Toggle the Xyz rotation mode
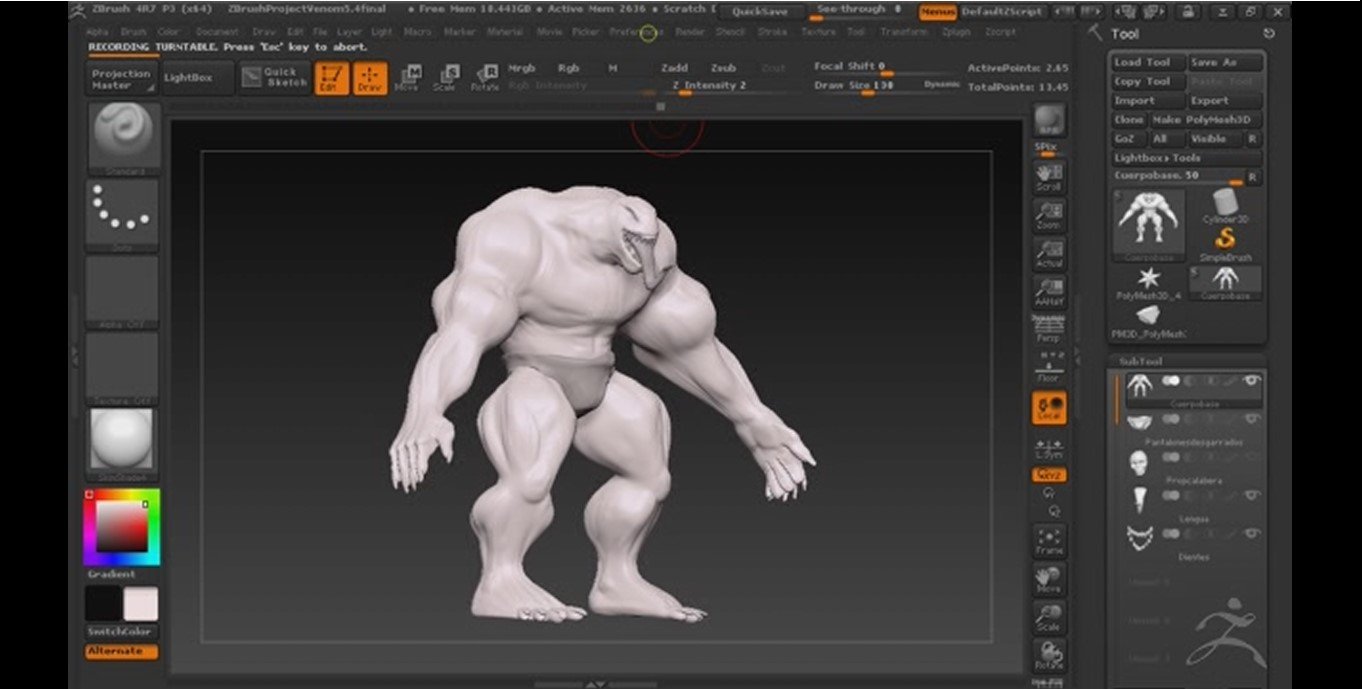This screenshot has height=689, width=1362. (x=1049, y=475)
